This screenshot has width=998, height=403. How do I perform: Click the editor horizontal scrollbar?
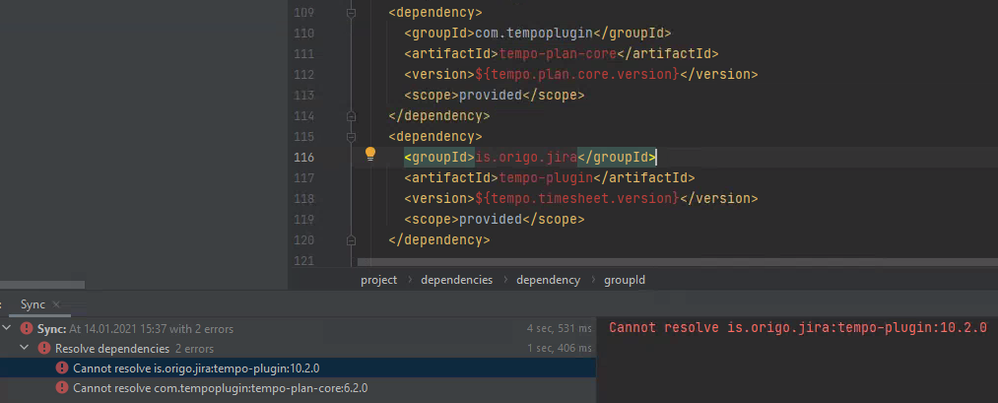click(x=677, y=262)
